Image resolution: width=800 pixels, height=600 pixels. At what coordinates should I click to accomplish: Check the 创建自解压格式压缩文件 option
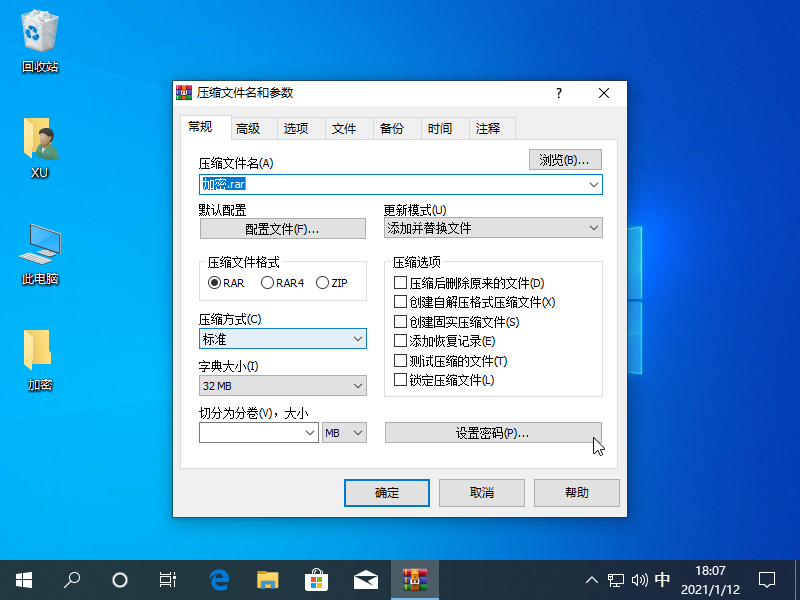[401, 303]
